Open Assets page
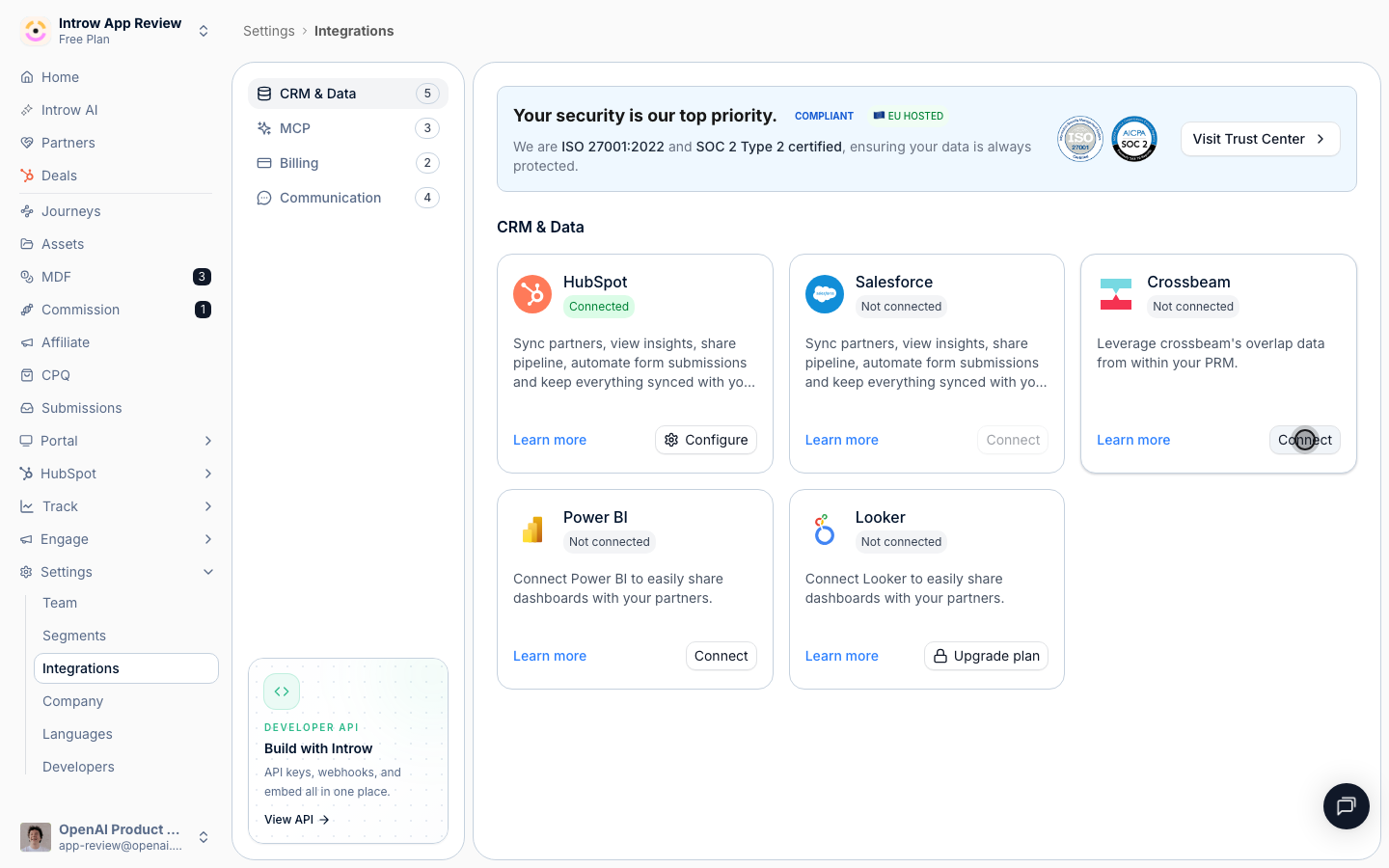 pyautogui.click(x=116, y=244)
